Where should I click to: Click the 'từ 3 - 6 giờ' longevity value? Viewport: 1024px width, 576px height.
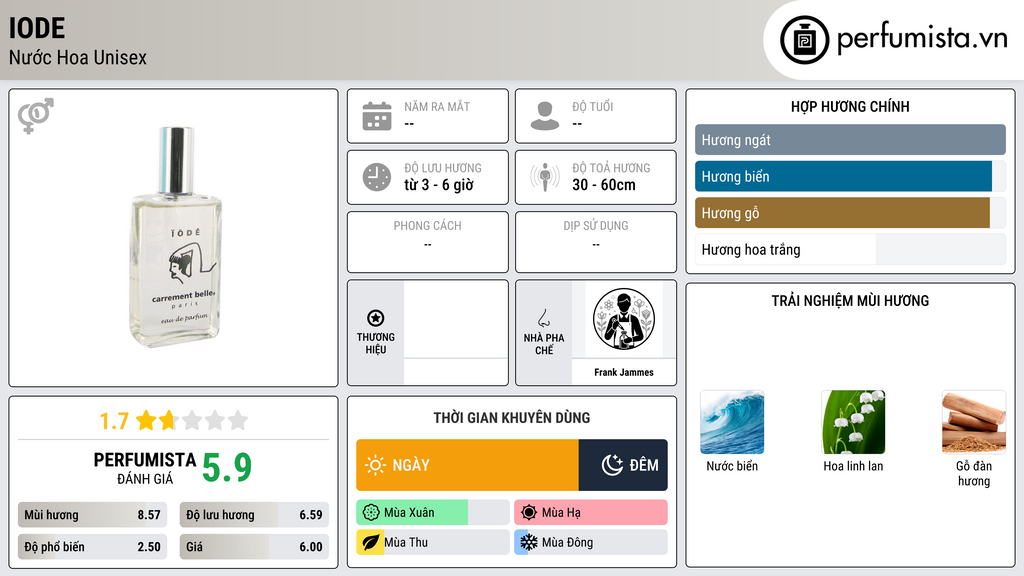438,185
